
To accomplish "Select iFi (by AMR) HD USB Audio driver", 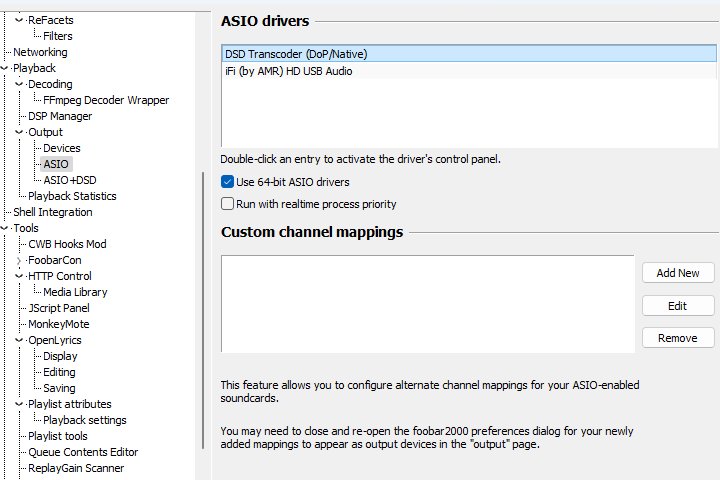I will click(x=288, y=71).
